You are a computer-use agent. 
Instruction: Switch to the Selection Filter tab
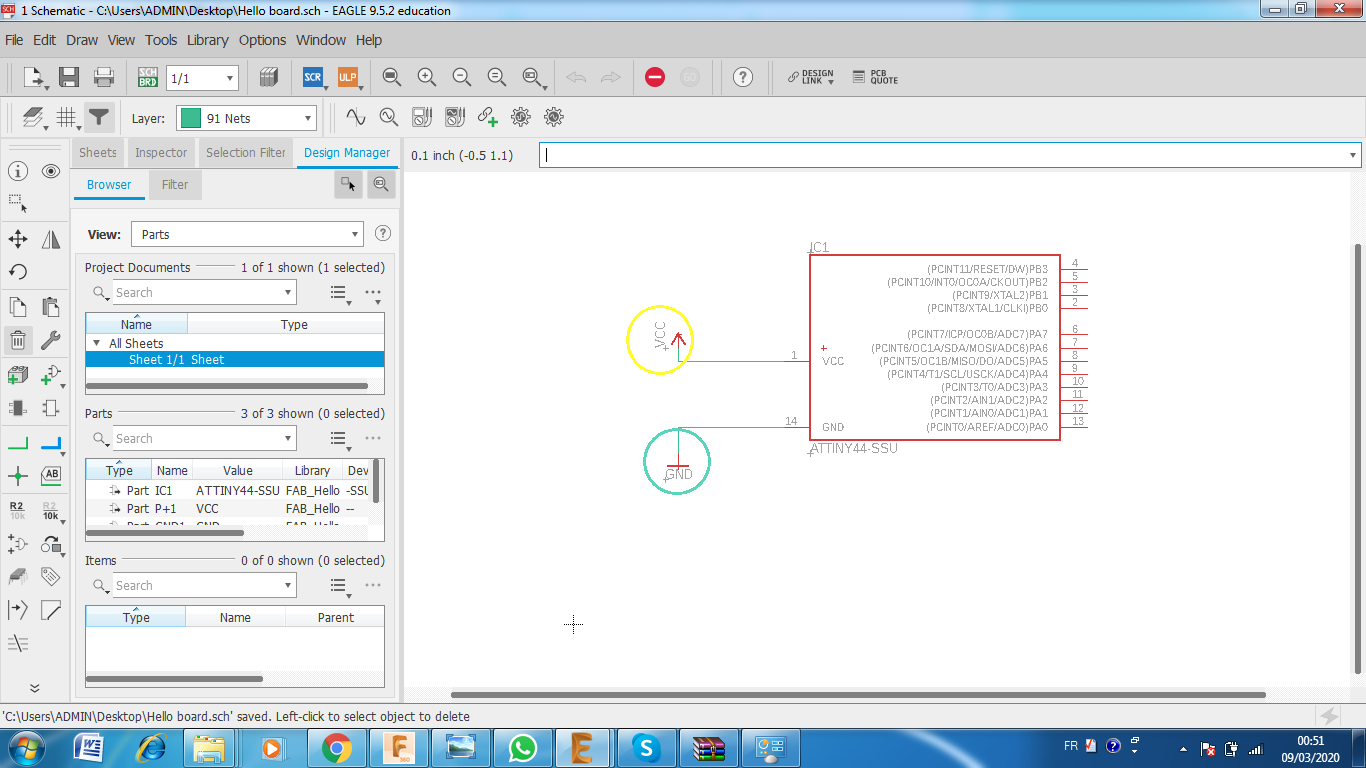(x=246, y=153)
